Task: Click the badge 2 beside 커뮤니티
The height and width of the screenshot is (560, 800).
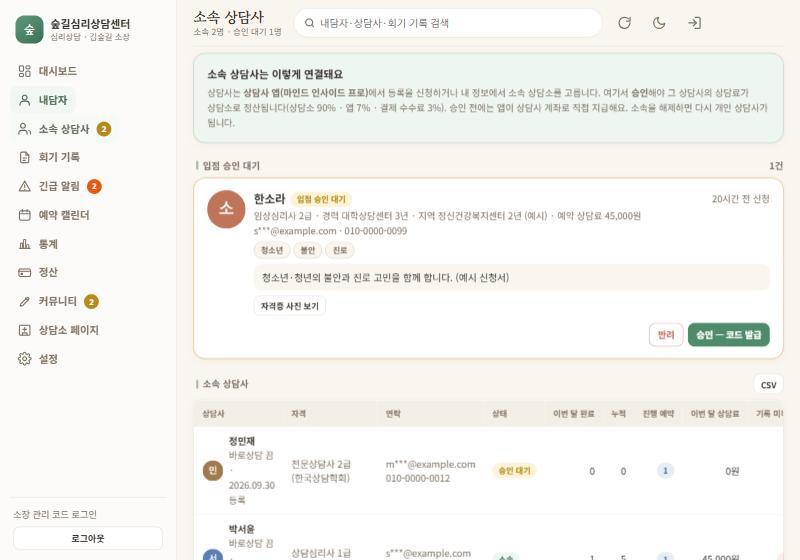Action: pos(91,301)
